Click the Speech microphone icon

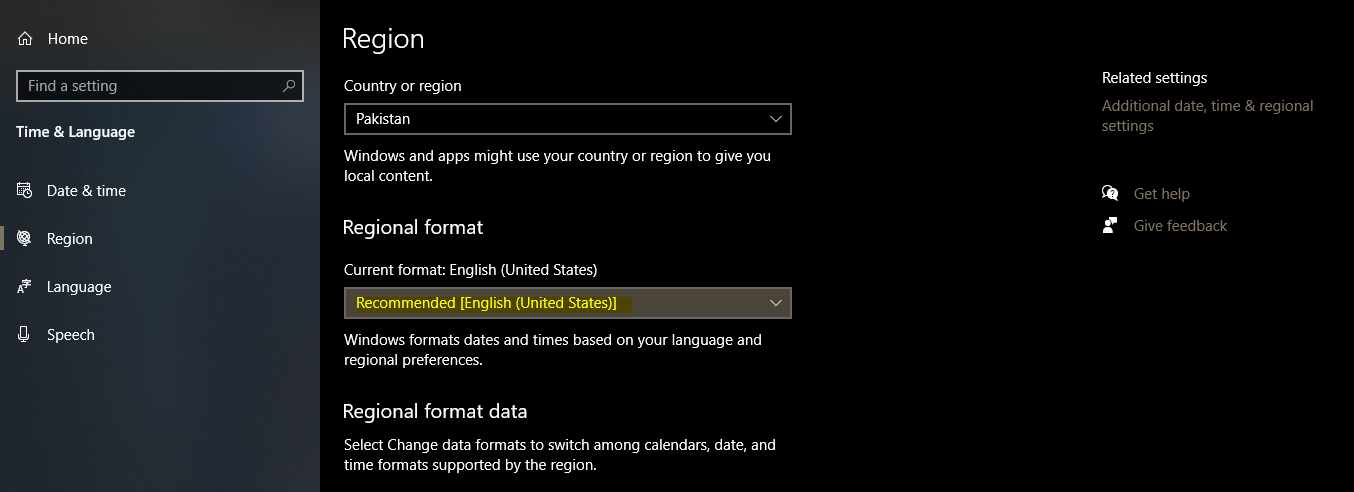(25, 335)
